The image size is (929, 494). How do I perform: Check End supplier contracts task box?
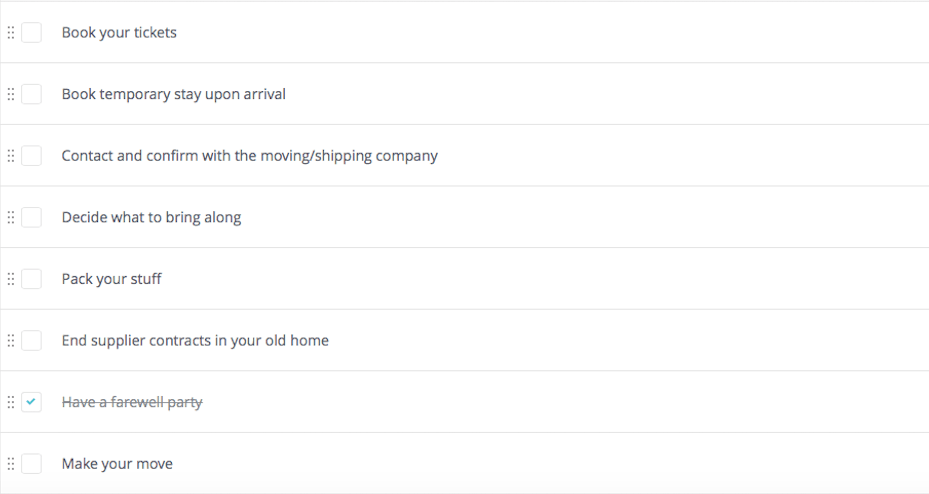pyautogui.click(x=32, y=341)
